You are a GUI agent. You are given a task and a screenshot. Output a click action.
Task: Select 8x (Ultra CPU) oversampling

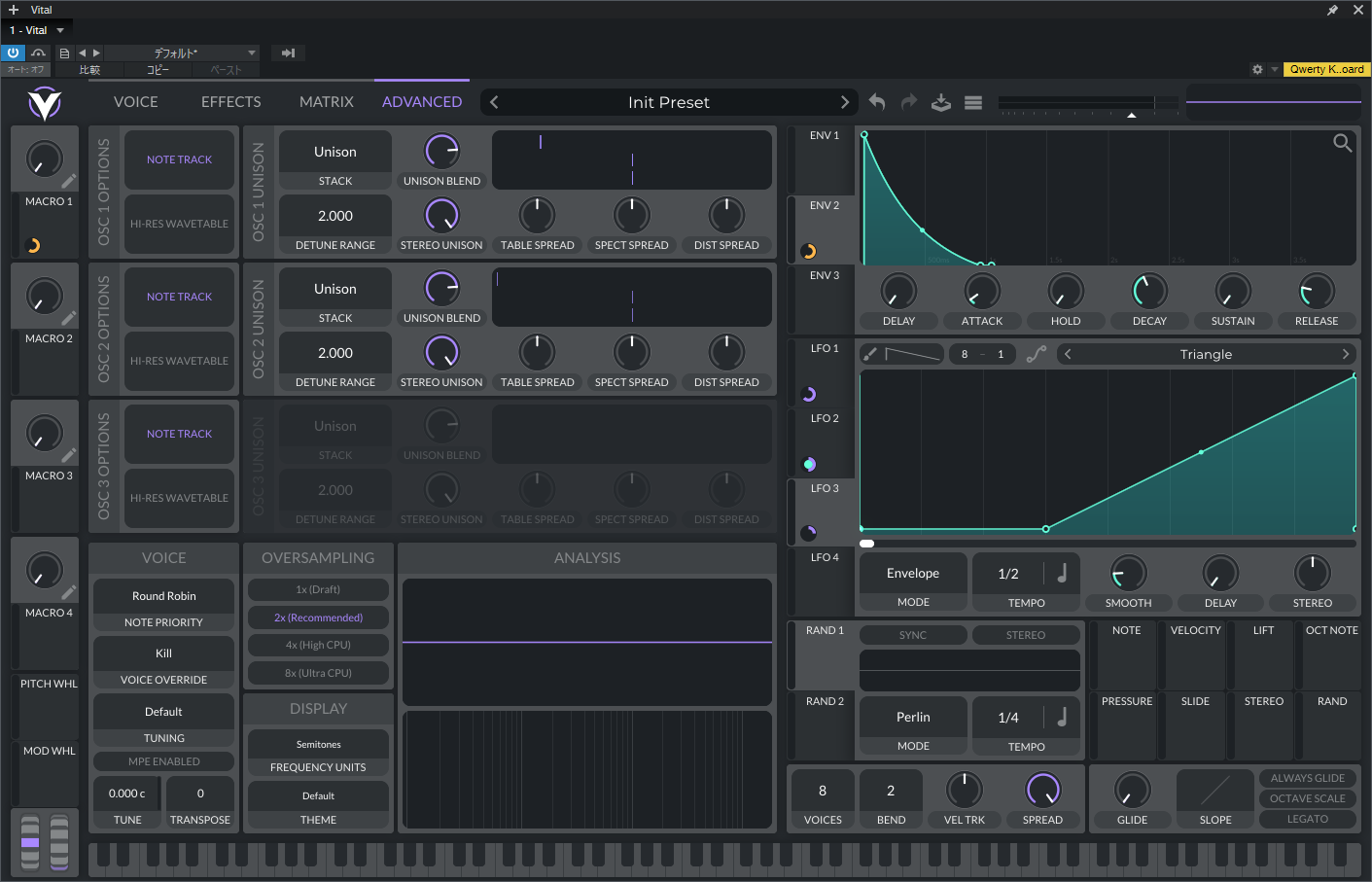point(318,673)
